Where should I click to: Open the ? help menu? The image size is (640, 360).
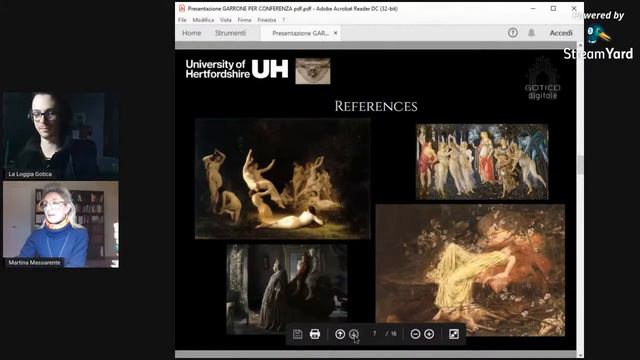coord(284,20)
